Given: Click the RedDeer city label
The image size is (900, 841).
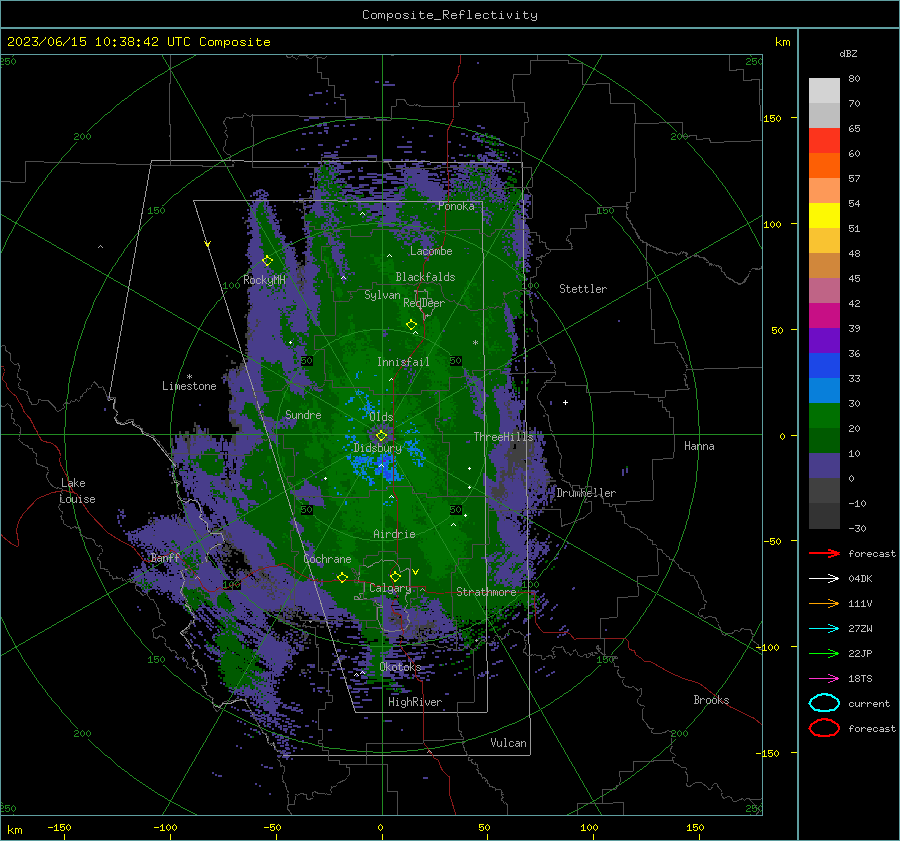Looking at the screenshot, I should (x=424, y=303).
